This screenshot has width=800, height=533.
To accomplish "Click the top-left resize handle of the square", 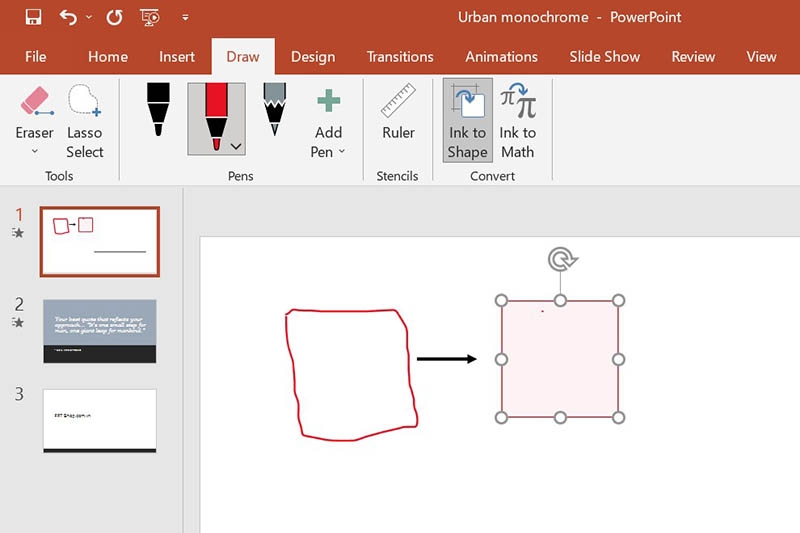I will click(502, 300).
